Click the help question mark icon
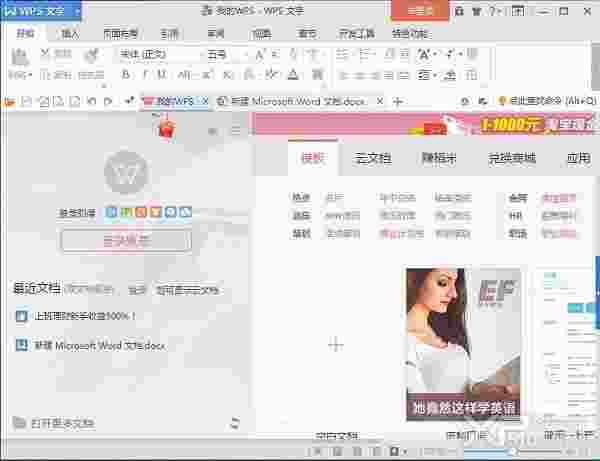 pyautogui.click(x=493, y=11)
